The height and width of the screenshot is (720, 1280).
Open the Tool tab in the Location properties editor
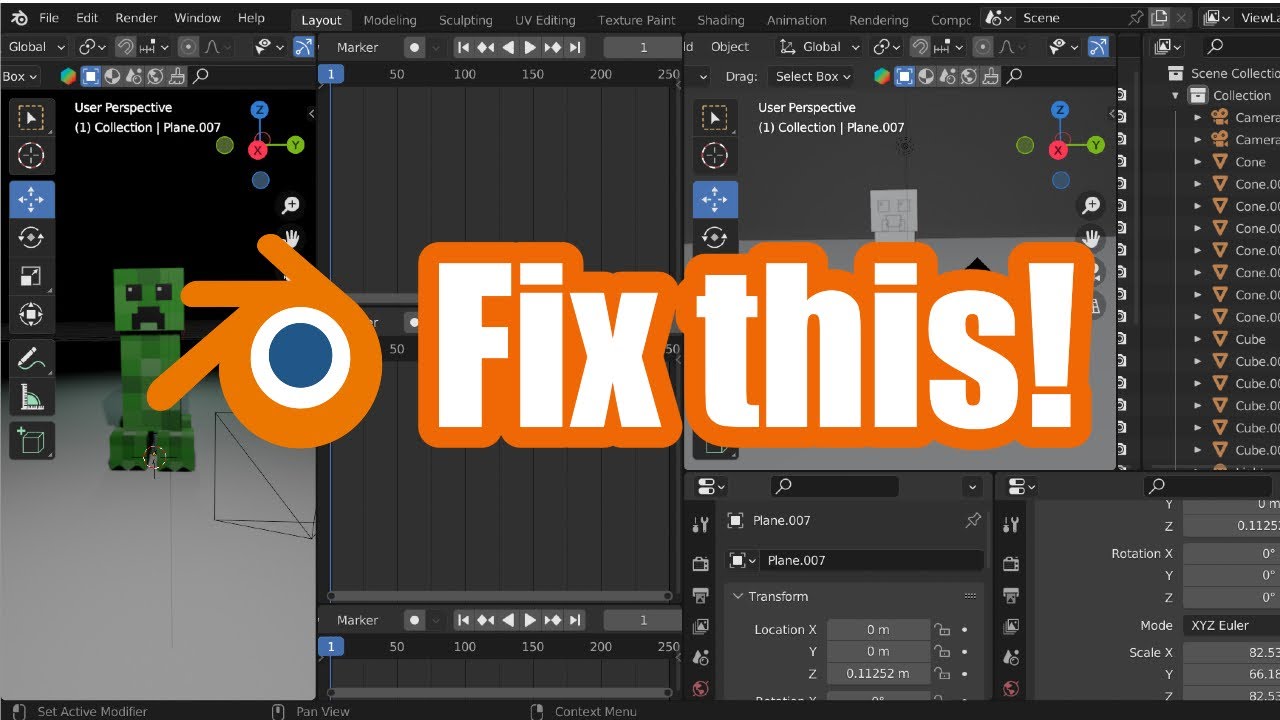point(701,525)
